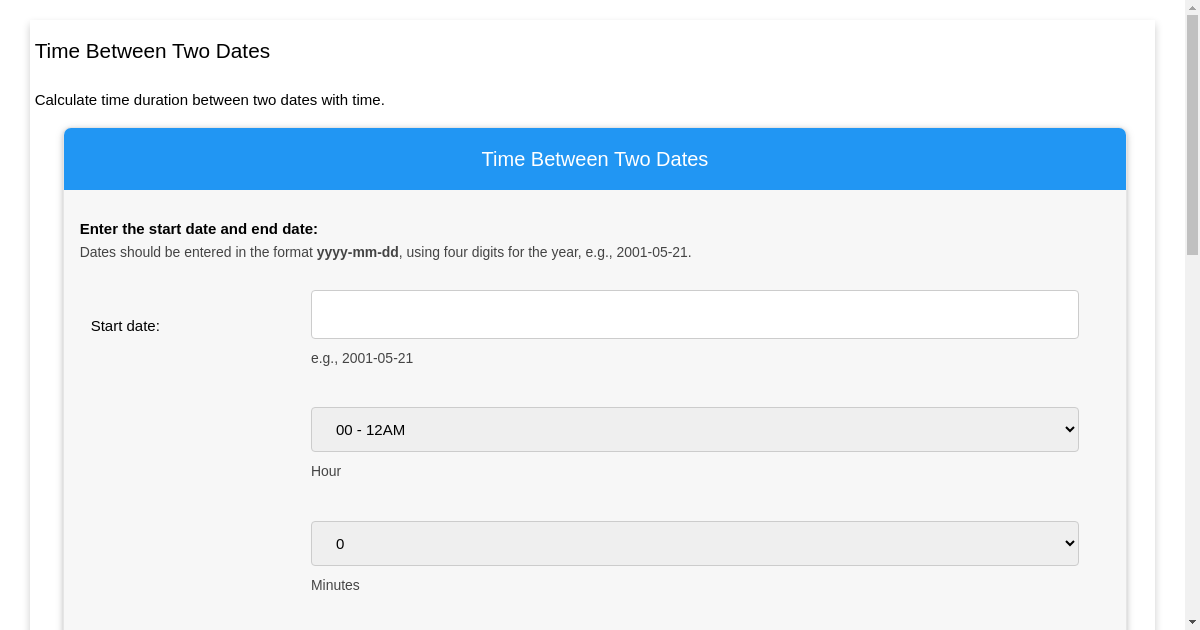
Task: Open the Hour dropdown showing 00 - 12AM
Action: coord(694,429)
